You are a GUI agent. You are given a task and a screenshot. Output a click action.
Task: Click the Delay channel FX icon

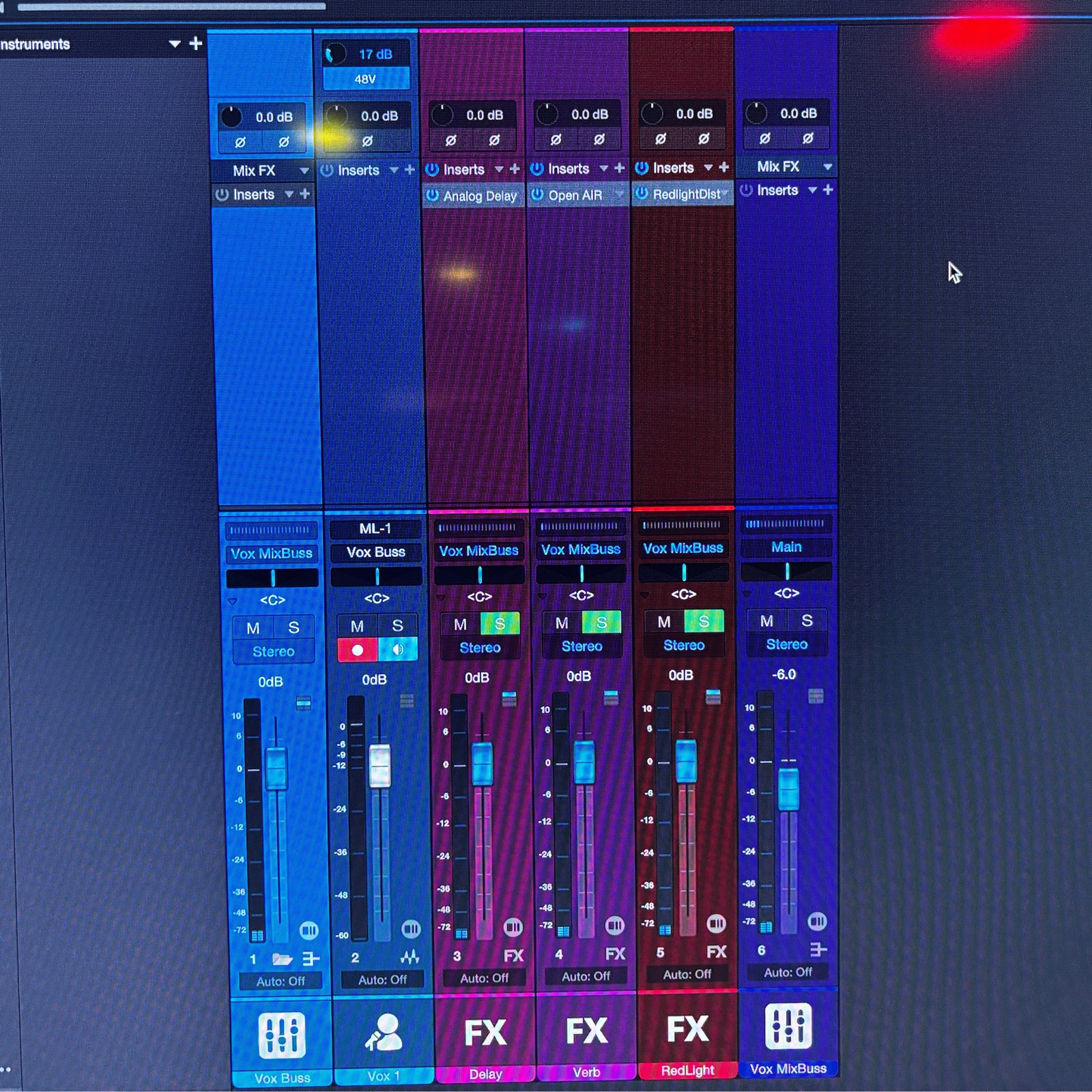coord(485,1032)
